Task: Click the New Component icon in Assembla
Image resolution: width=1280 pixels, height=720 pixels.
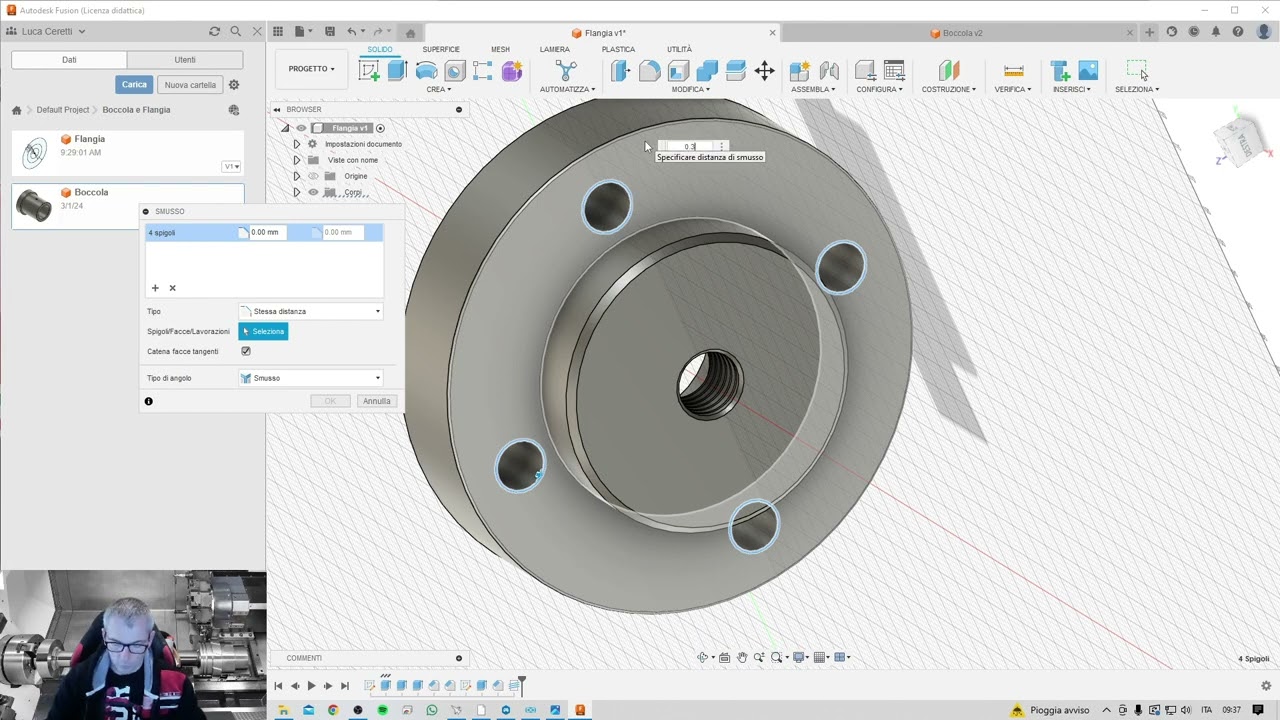Action: [x=799, y=70]
